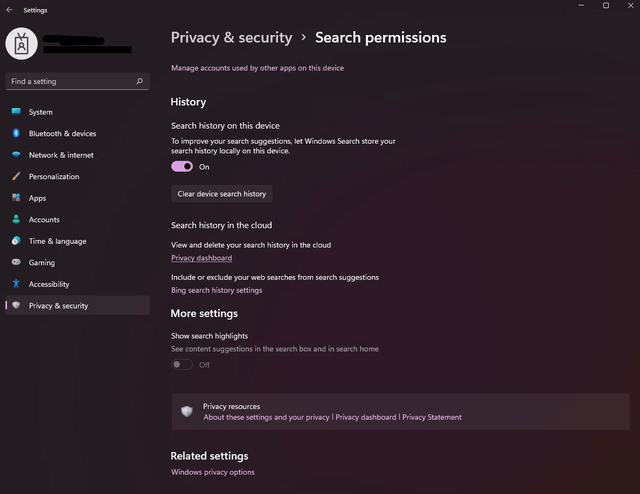Click the Bluetooth icon in sidebar

[x=16, y=133]
